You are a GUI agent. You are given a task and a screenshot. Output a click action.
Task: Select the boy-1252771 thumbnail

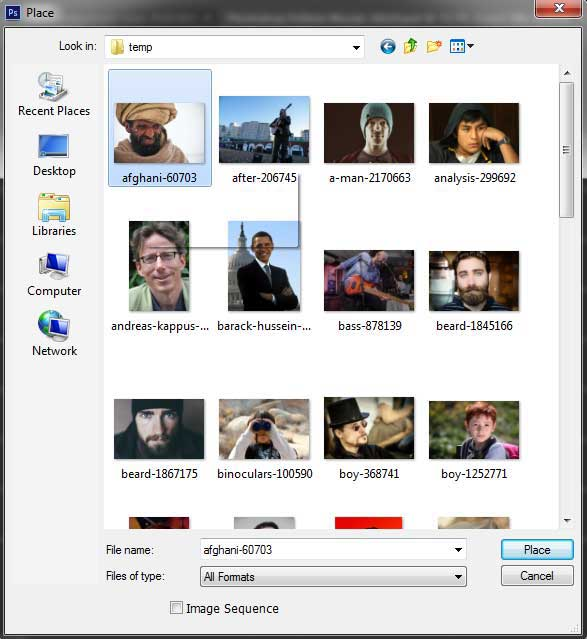[474, 430]
